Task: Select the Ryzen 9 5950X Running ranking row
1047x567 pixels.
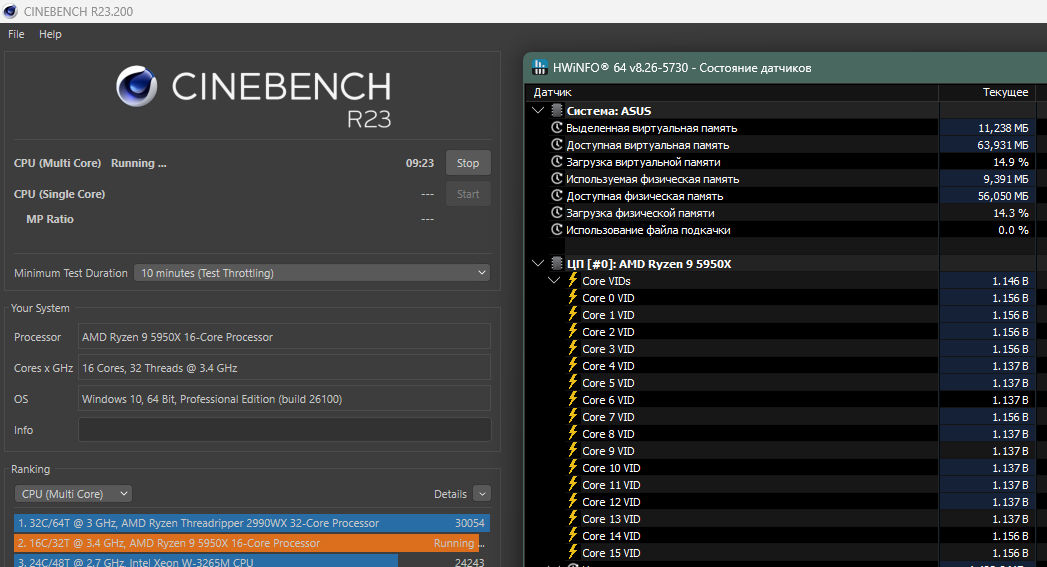Action: point(252,543)
